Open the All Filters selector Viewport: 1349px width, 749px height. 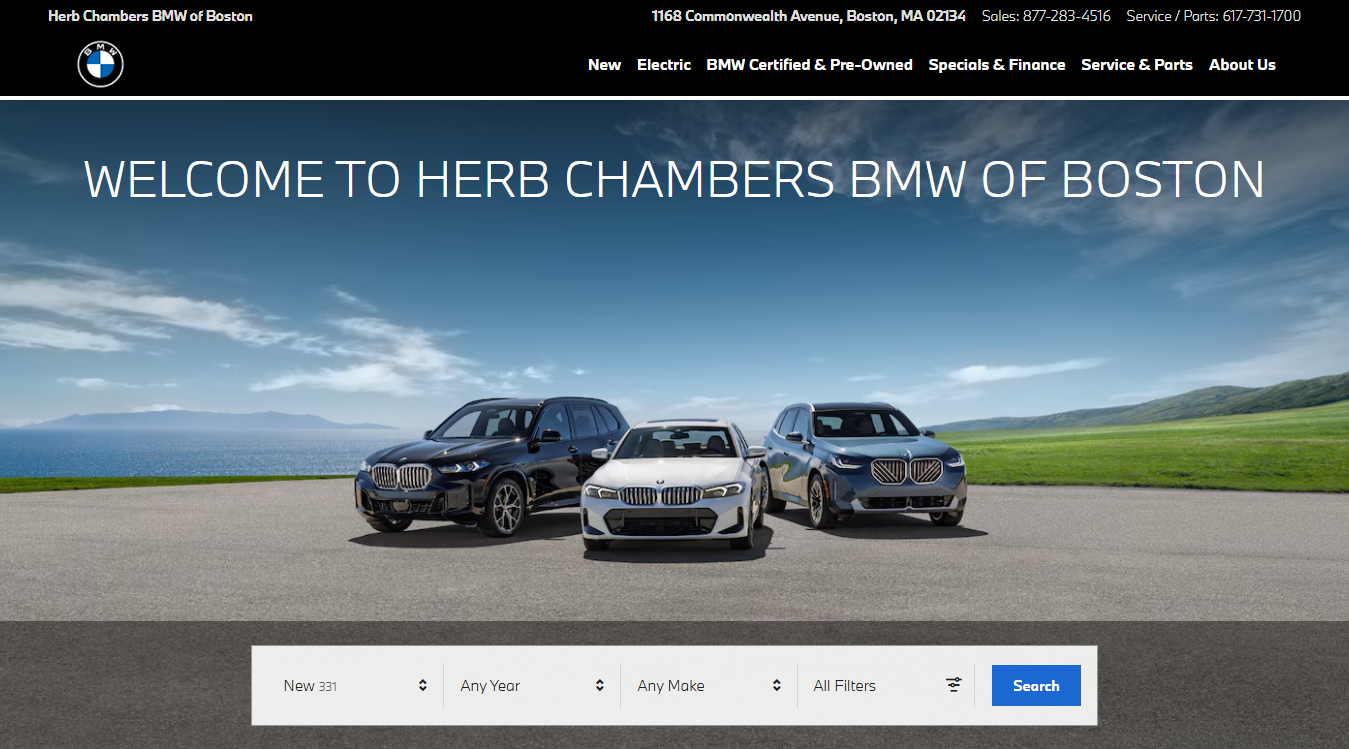886,685
